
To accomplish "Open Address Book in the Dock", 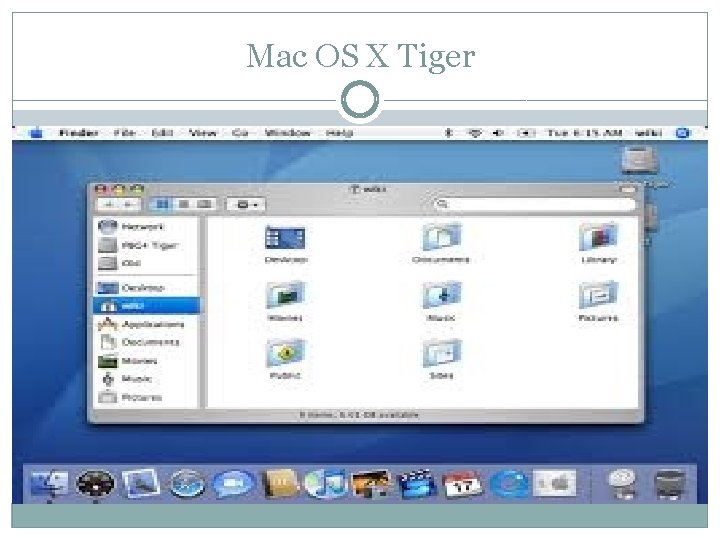I will point(281,483).
